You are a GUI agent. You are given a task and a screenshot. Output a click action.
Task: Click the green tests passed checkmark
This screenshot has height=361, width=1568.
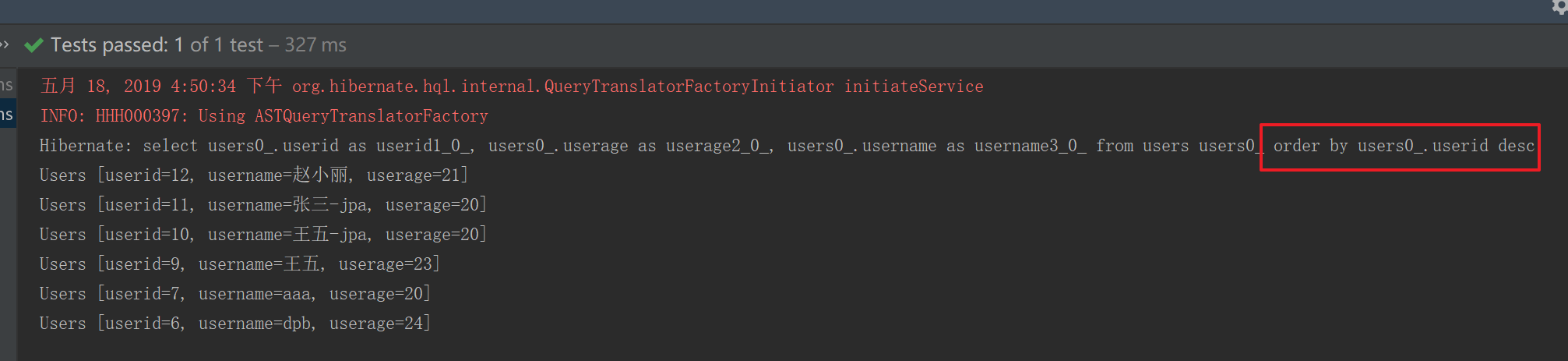(x=33, y=45)
